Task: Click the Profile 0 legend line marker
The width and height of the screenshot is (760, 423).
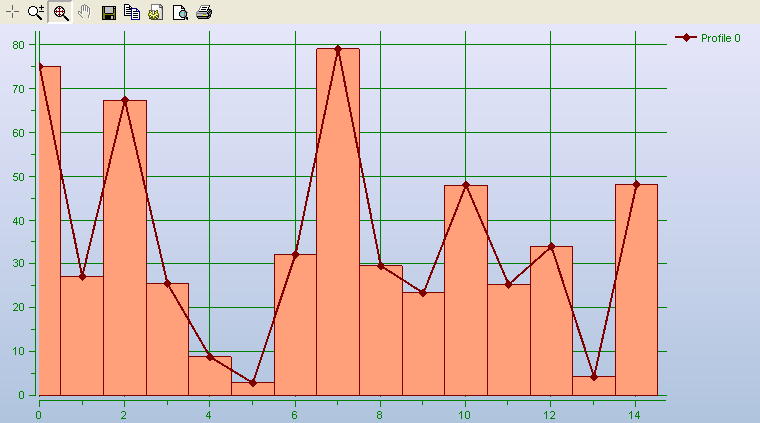Action: (x=686, y=38)
